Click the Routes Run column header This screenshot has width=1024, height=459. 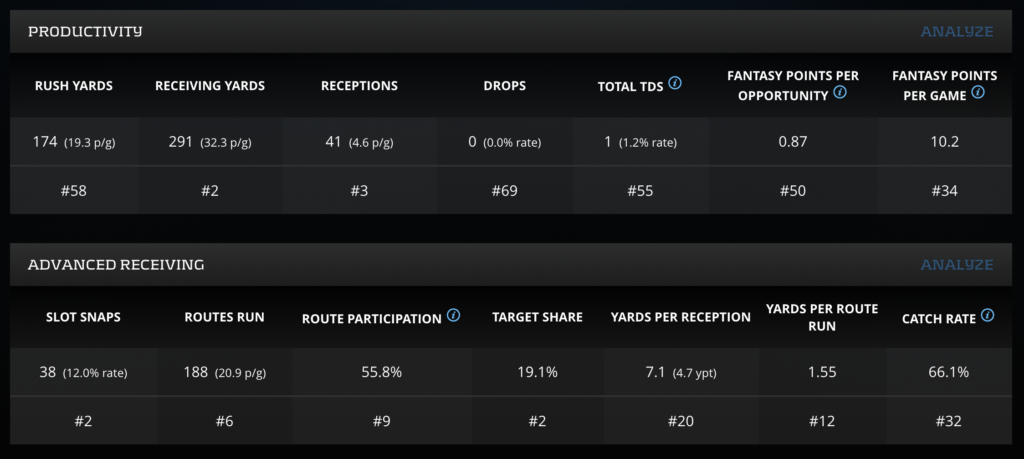click(224, 318)
